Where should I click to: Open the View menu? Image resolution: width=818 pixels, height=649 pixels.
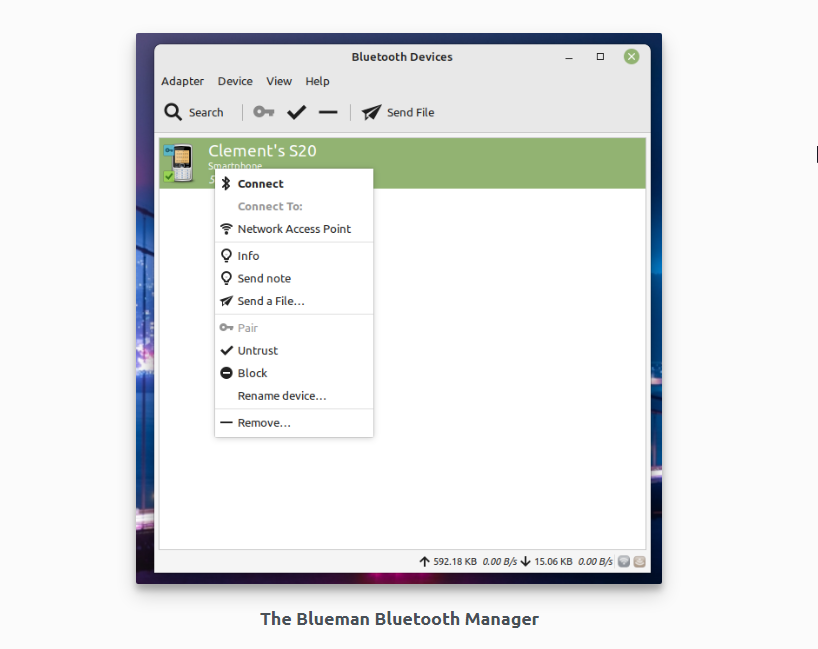[279, 81]
